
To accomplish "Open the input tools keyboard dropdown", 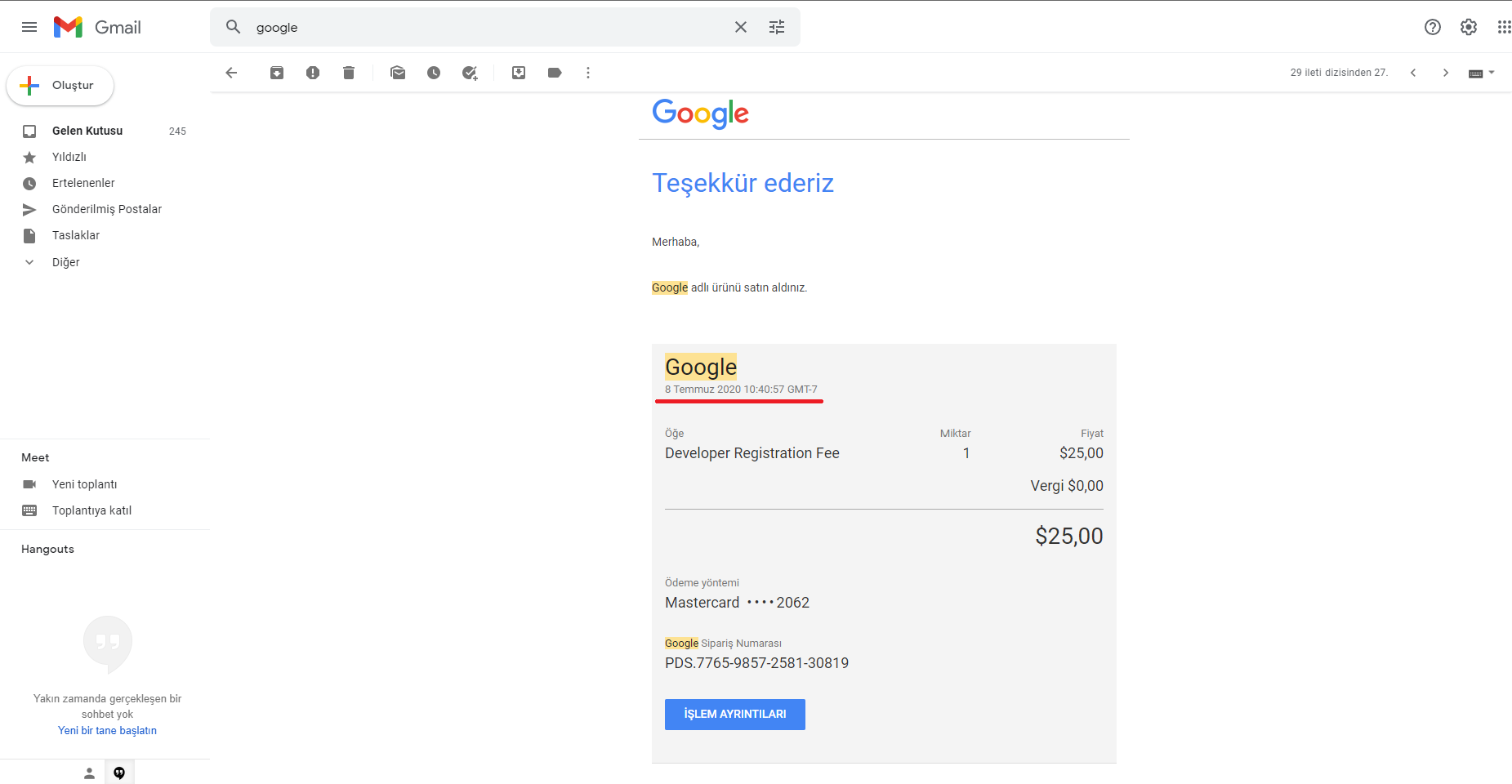I will click(x=1482, y=73).
